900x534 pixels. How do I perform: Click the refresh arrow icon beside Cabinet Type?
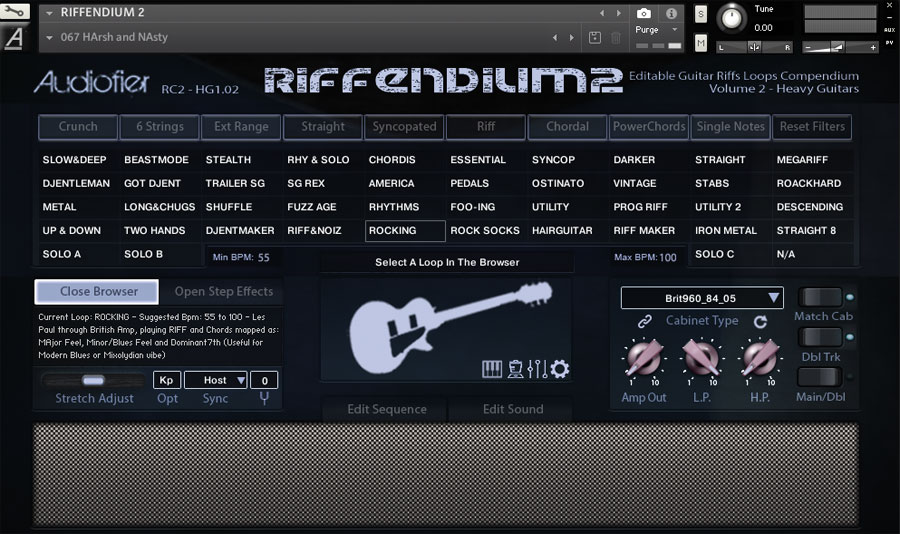[761, 322]
